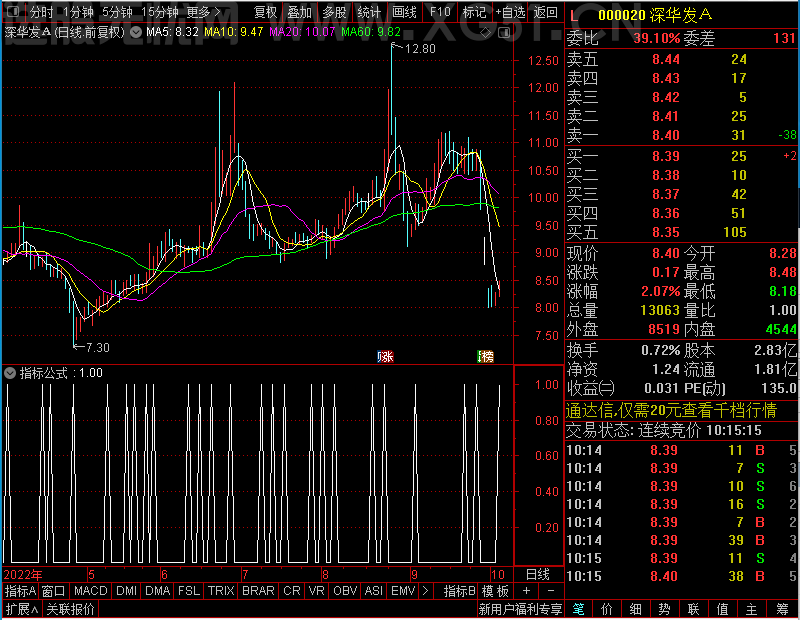Click the + button to add indicator window
Image resolution: width=800 pixels, height=620 pixels.
[x=527, y=591]
